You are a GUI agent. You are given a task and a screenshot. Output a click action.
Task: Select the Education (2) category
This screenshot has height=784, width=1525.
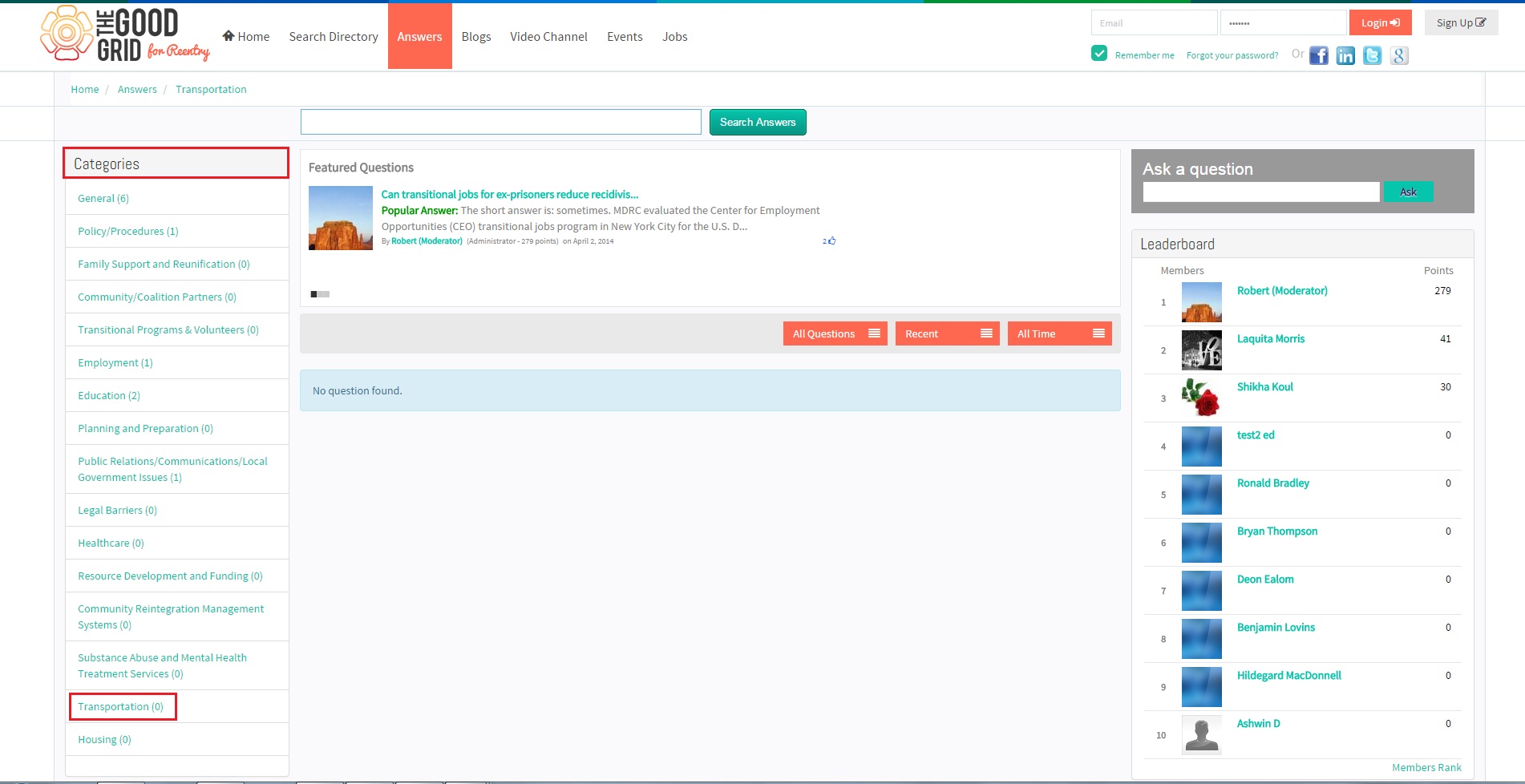(109, 395)
